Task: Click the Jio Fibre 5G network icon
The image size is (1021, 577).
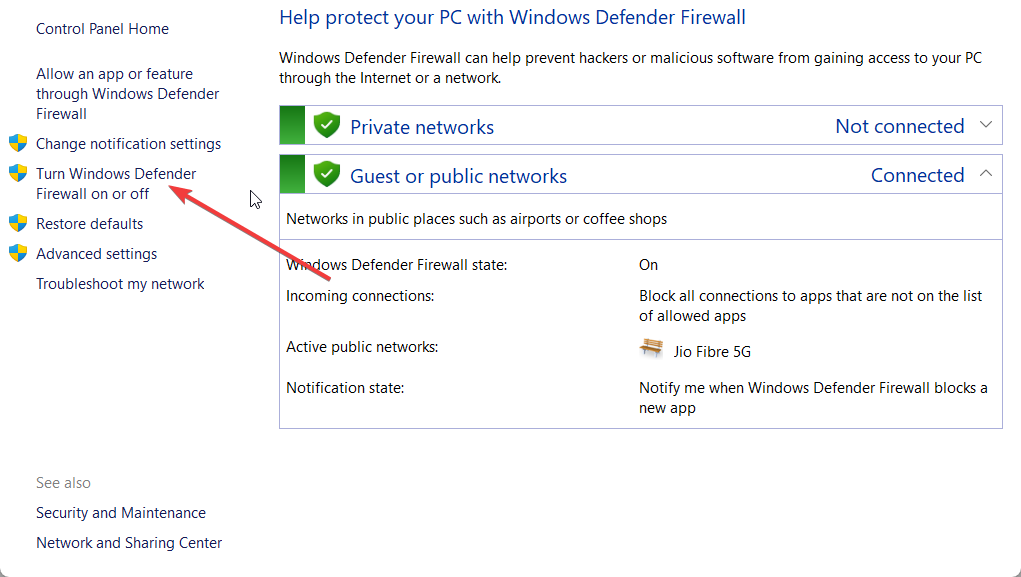Action: 651,349
